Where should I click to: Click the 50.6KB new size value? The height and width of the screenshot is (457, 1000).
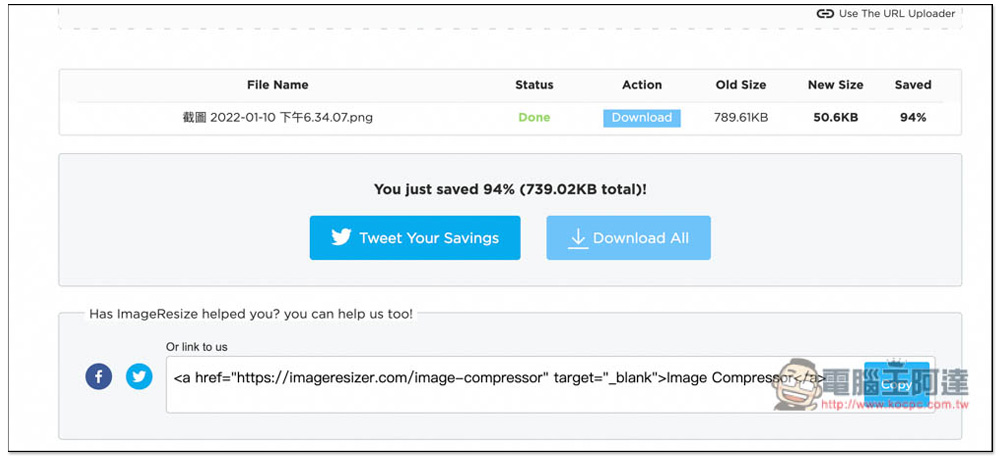[835, 118]
